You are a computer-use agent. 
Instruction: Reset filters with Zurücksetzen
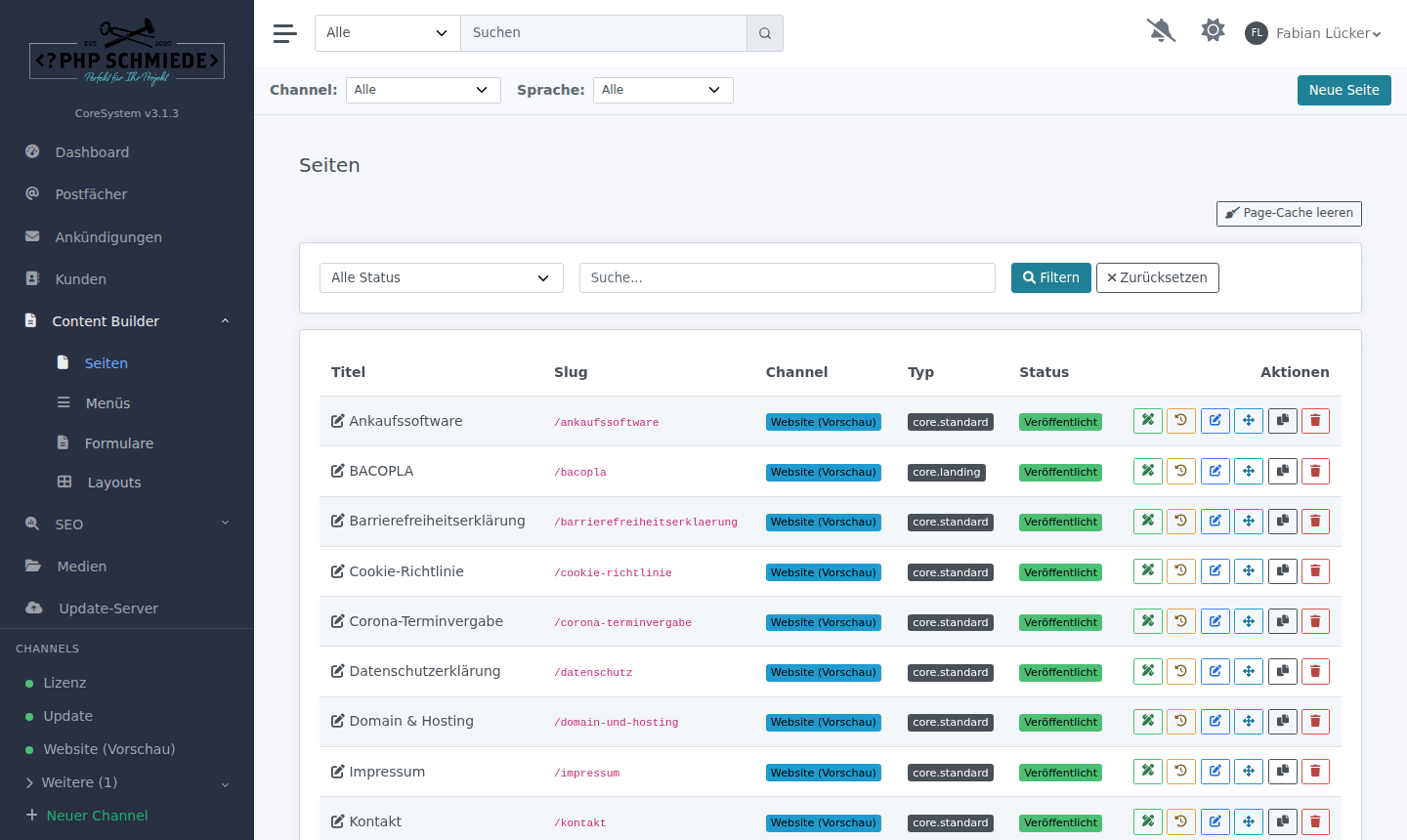point(1158,277)
